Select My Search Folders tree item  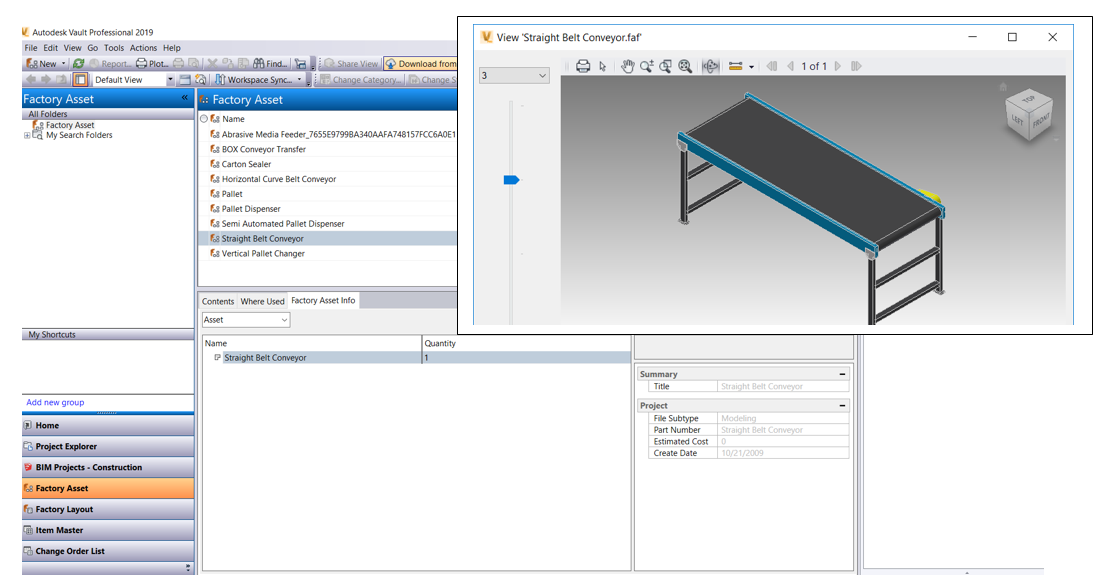pyautogui.click(x=79, y=135)
